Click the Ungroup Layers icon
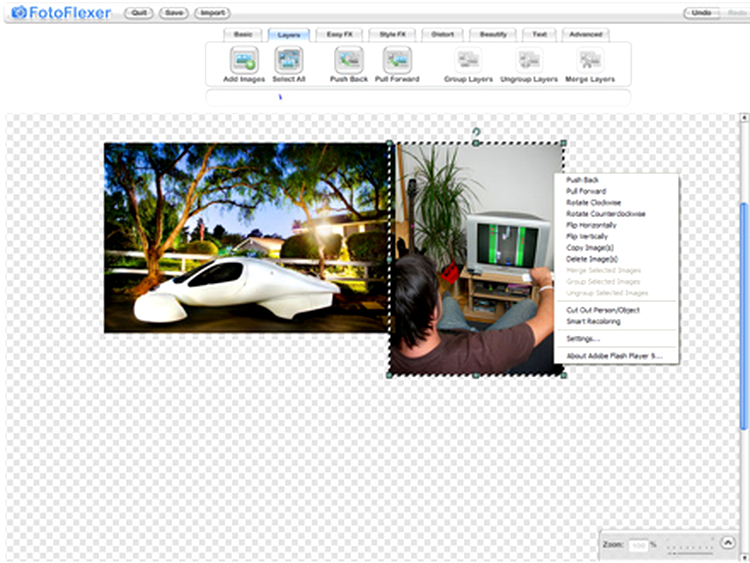Image resolution: width=750 pixels, height=563 pixels. click(529, 60)
